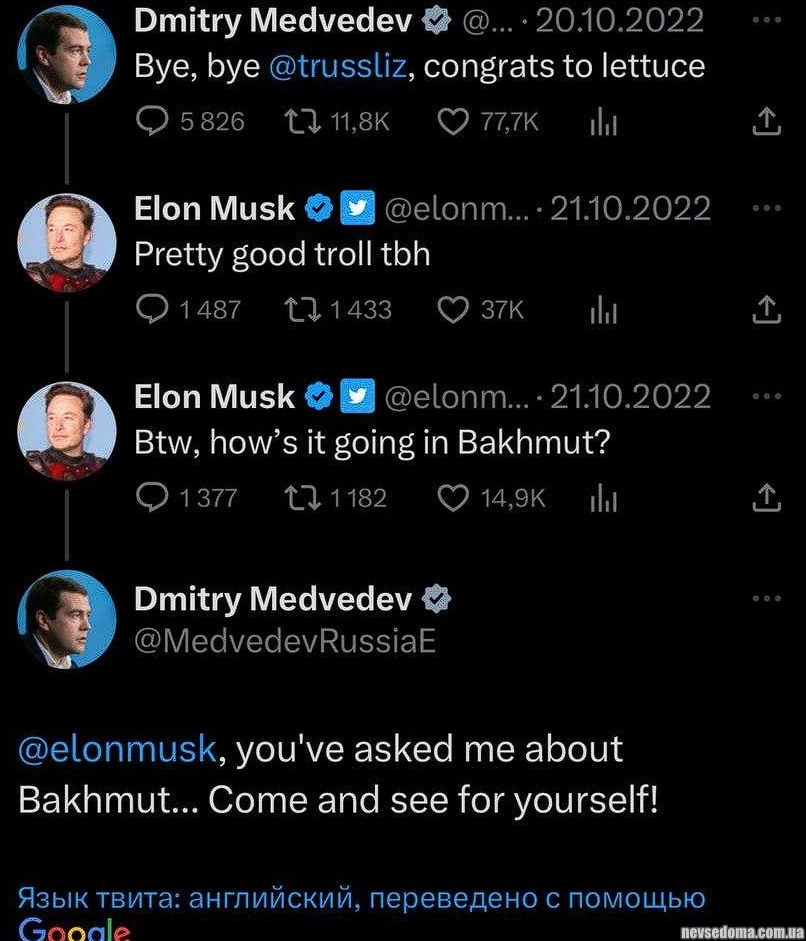Screen dimensions: 806x941
Task: Like the 'Pretty good troll tbh' tweet
Action: [x=453, y=310]
